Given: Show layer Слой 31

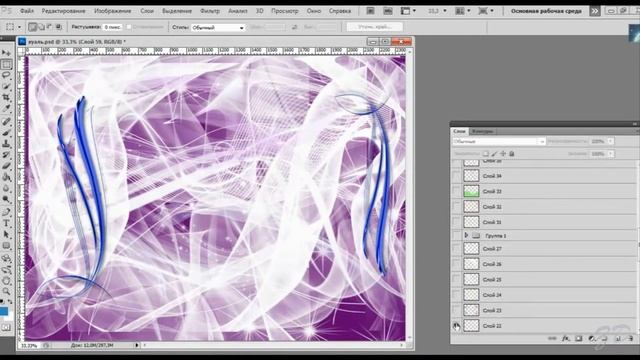Looking at the screenshot, I should [x=456, y=222].
